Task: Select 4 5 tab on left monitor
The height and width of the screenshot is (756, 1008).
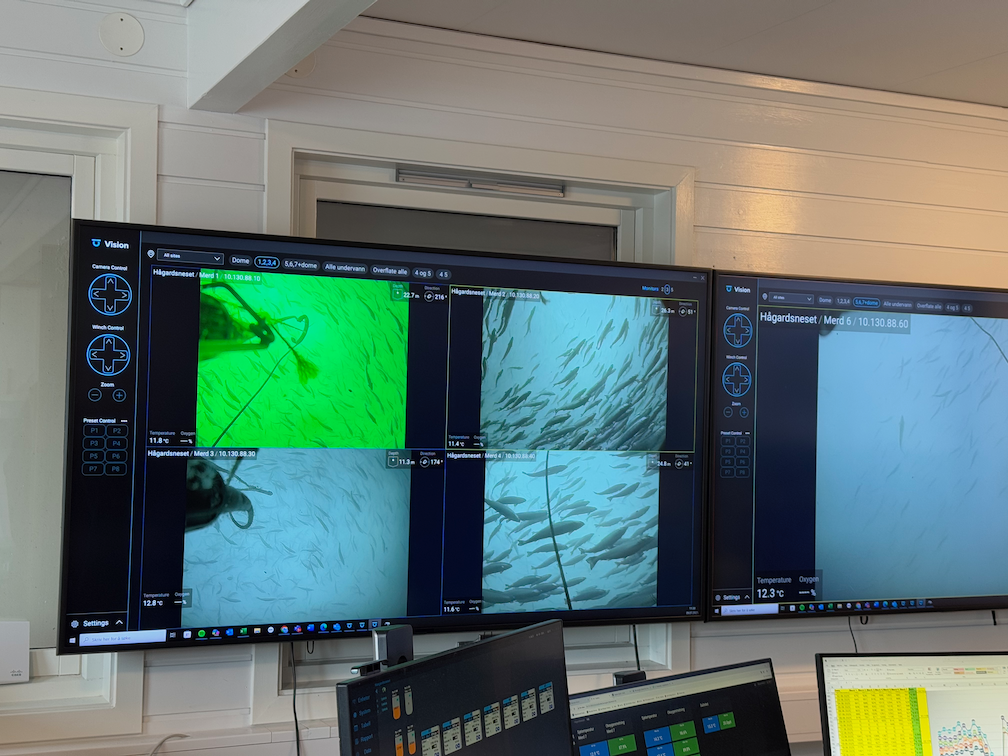Action: 444,274
